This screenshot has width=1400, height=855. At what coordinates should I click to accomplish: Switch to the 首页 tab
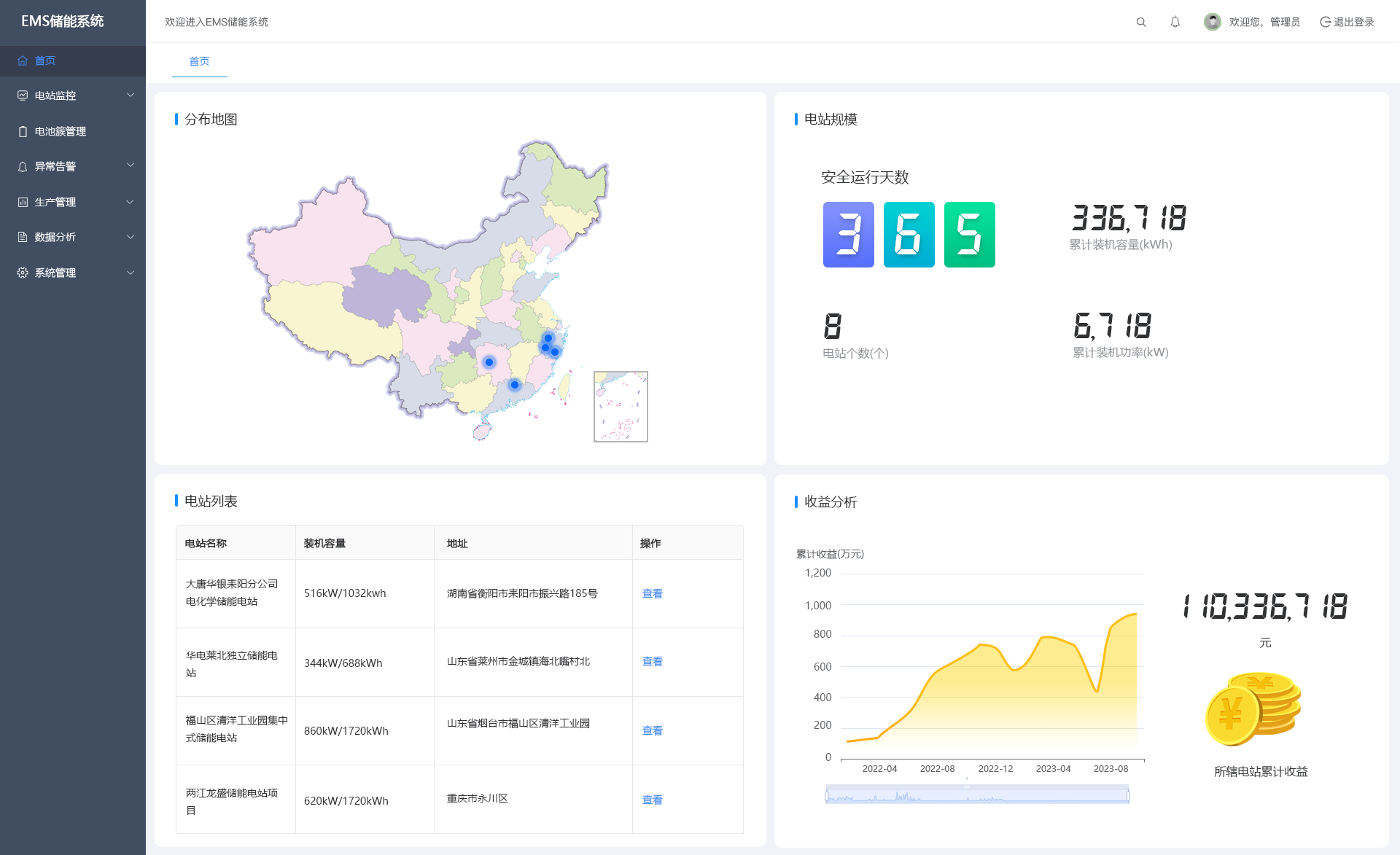tap(199, 61)
